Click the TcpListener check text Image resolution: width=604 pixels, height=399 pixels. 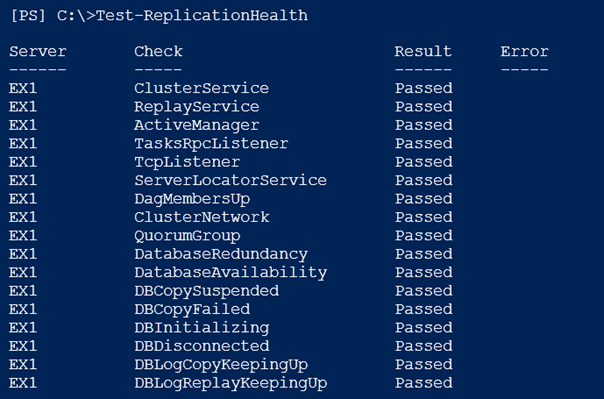[x=187, y=162]
